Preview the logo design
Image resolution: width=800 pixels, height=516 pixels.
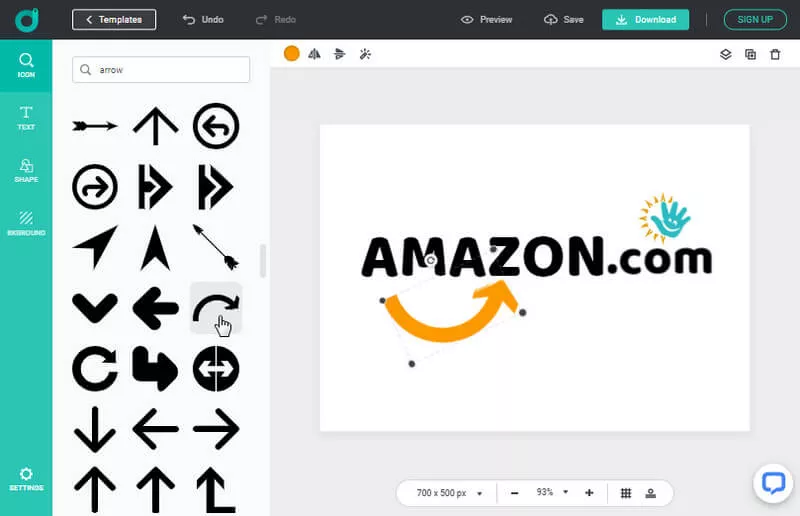point(486,19)
